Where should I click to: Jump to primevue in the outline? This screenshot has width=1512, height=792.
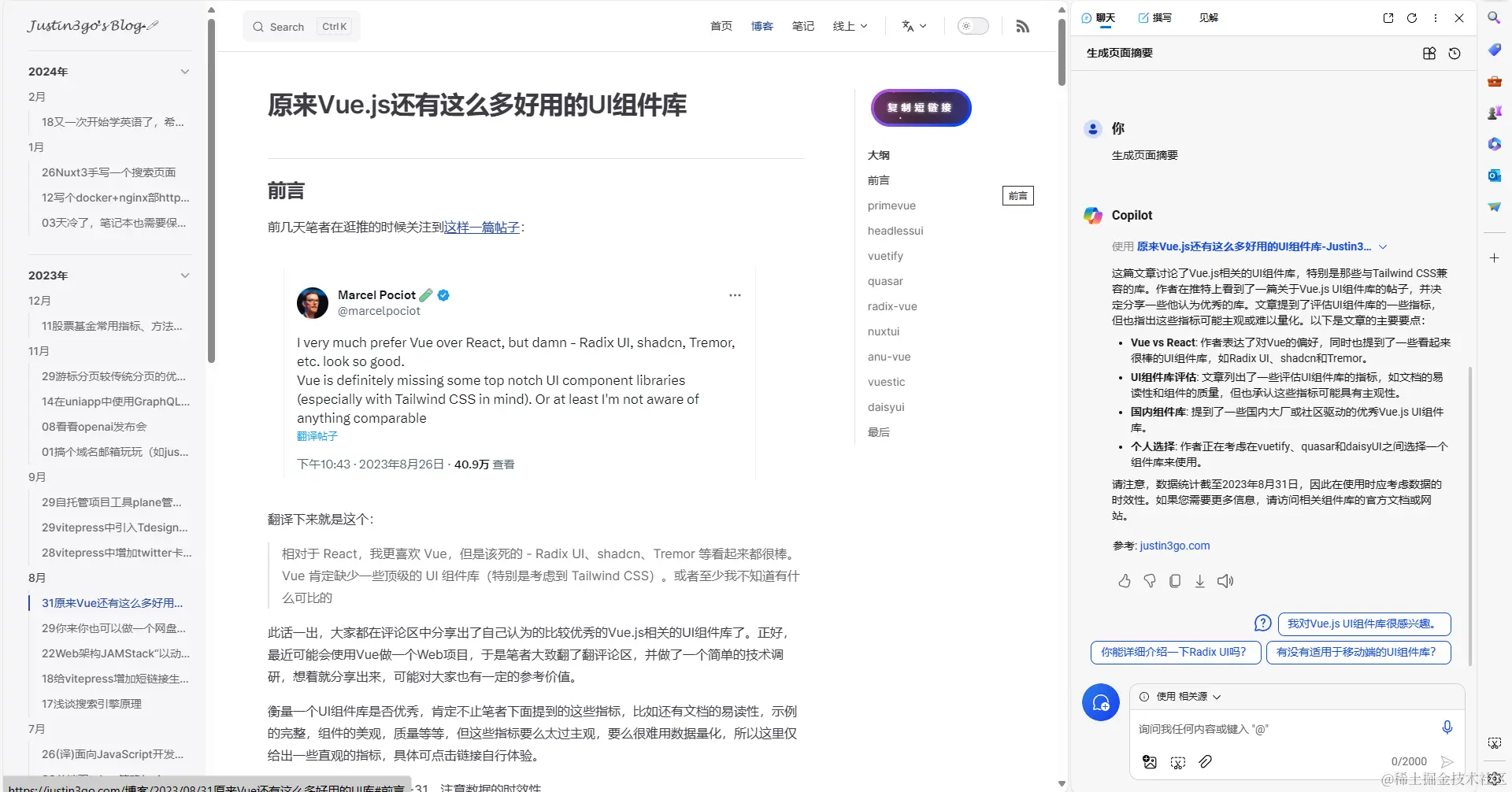[891, 205]
